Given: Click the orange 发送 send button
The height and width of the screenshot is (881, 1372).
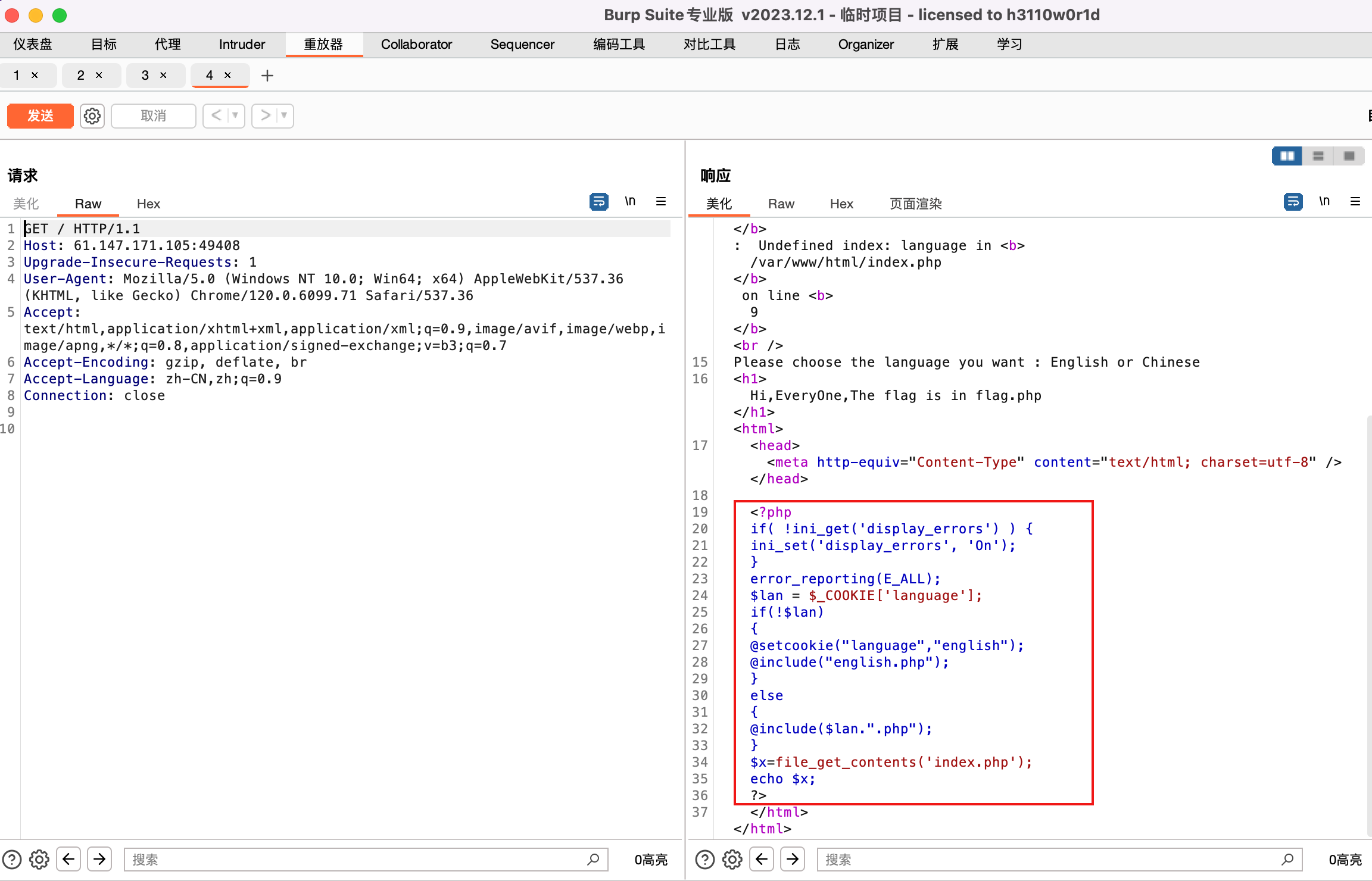Looking at the screenshot, I should pos(40,115).
